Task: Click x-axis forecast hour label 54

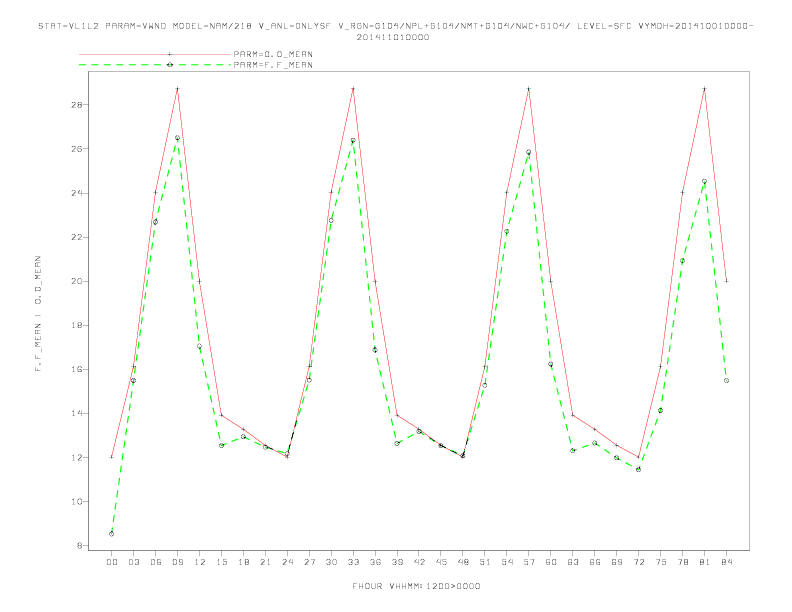Action: click(x=507, y=562)
